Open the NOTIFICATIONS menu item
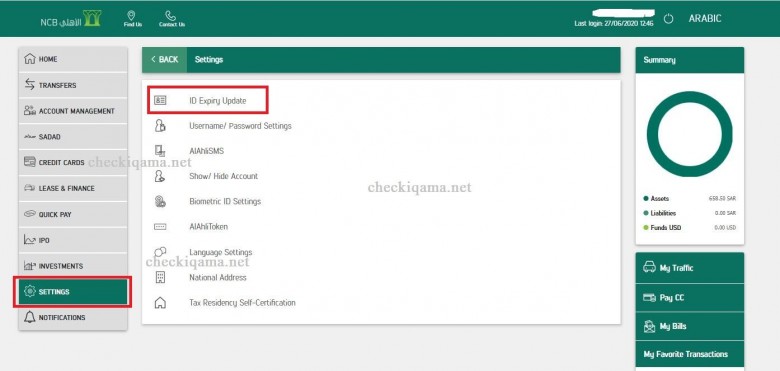 click(73, 318)
